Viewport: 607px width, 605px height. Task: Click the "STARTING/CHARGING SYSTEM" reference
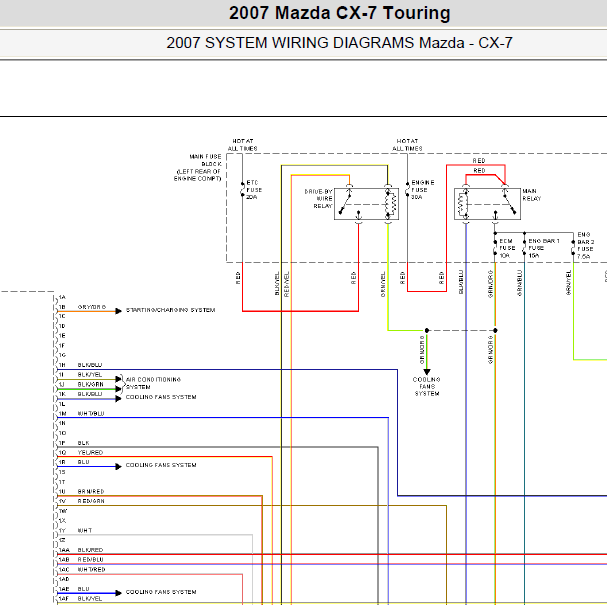170,310
